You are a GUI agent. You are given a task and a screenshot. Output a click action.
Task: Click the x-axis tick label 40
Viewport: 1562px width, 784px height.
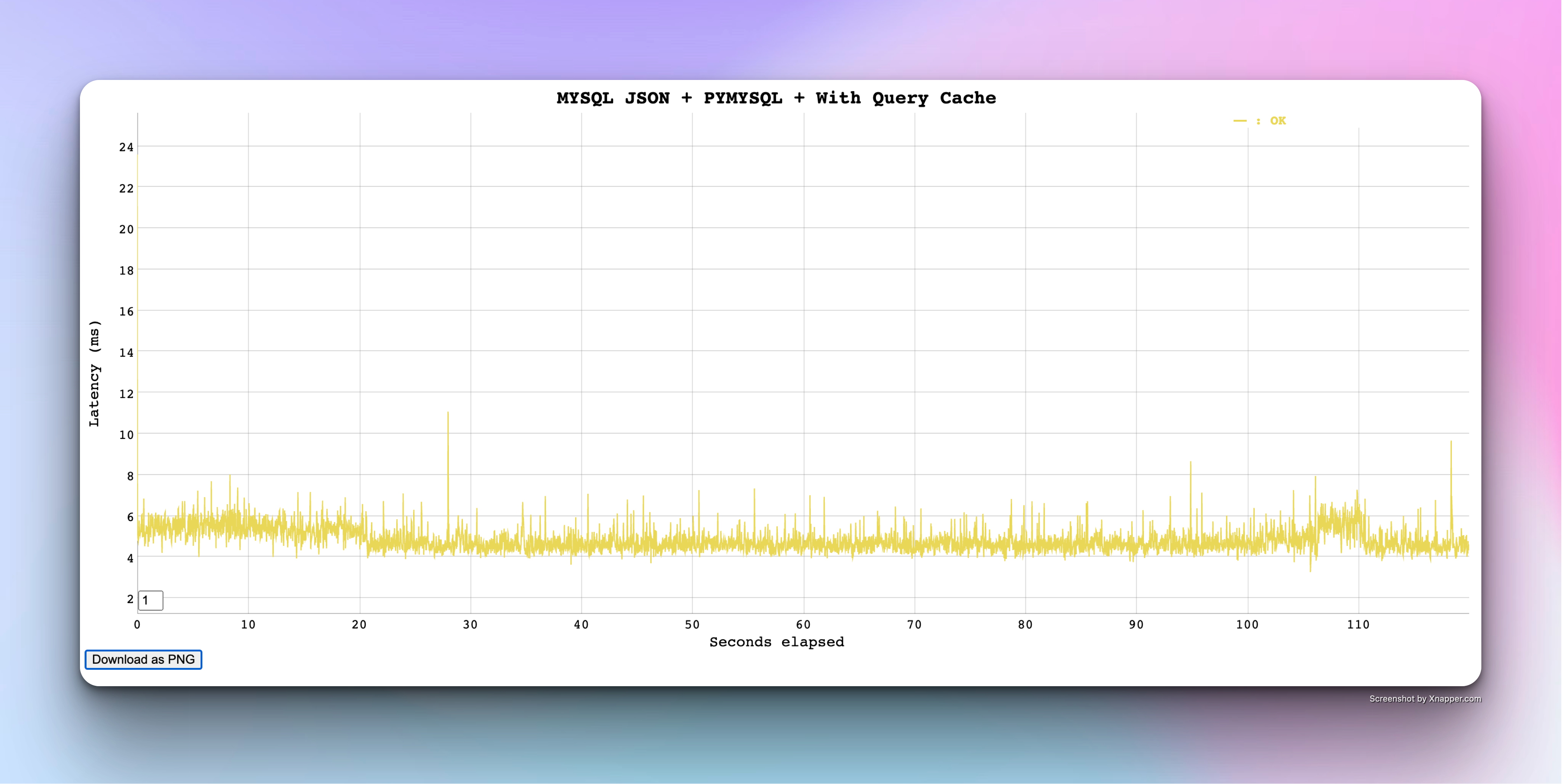point(581,624)
